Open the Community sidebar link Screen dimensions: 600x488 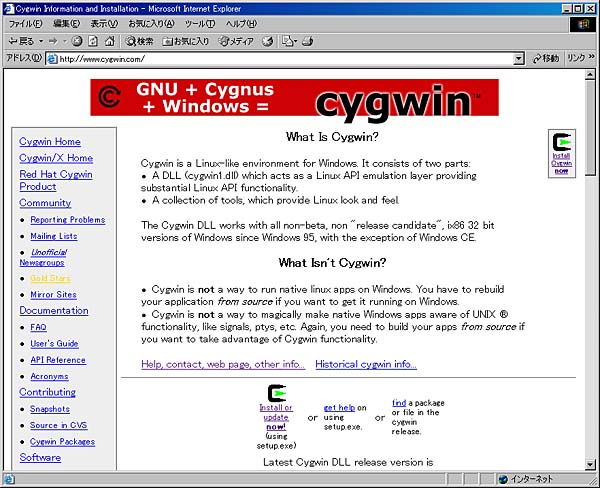pyautogui.click(x=45, y=203)
